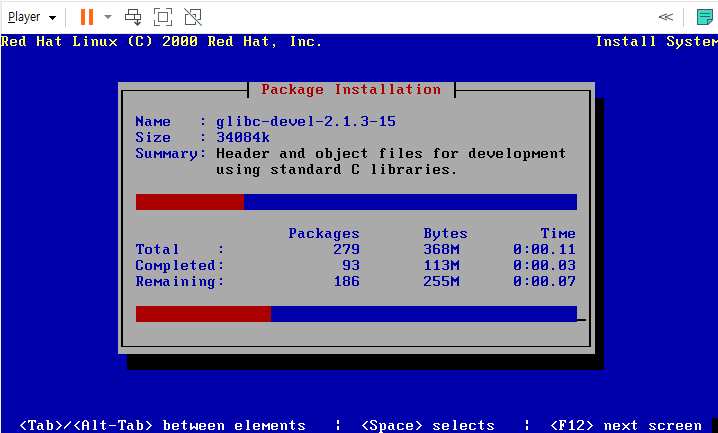
Task: Click the F12 next screen hint
Action: [626, 425]
